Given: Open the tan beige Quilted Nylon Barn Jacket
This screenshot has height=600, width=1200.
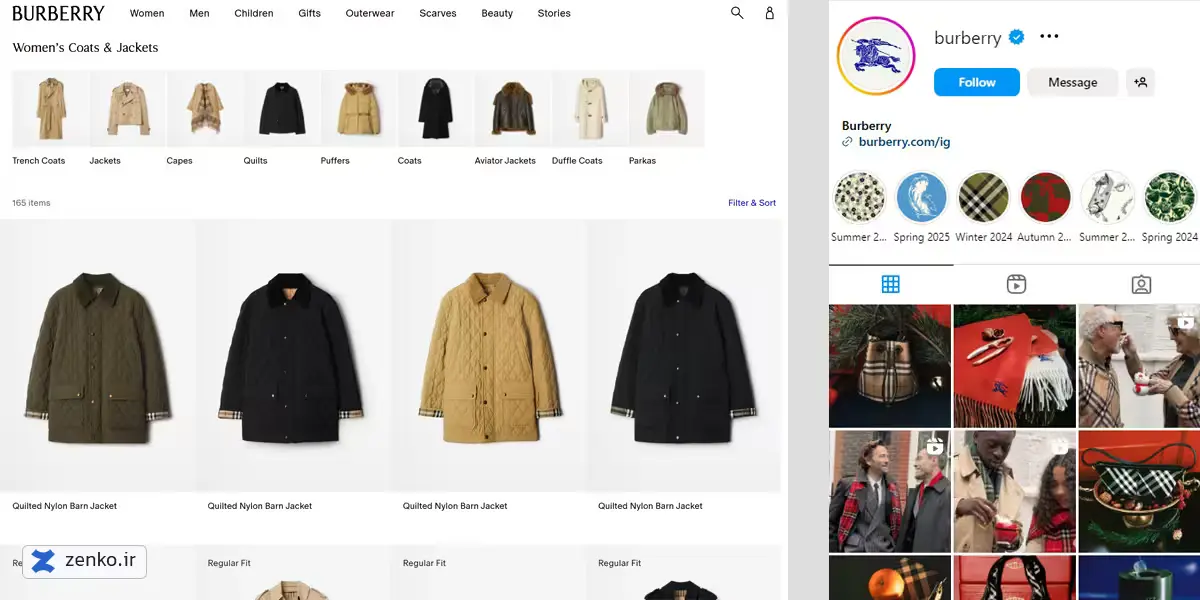Looking at the screenshot, I should [x=488, y=355].
